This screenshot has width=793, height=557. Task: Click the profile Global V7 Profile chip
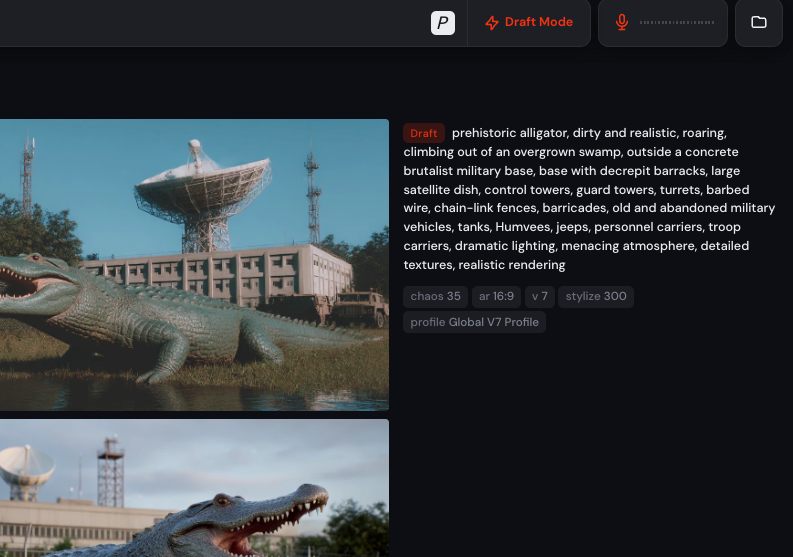coord(474,322)
